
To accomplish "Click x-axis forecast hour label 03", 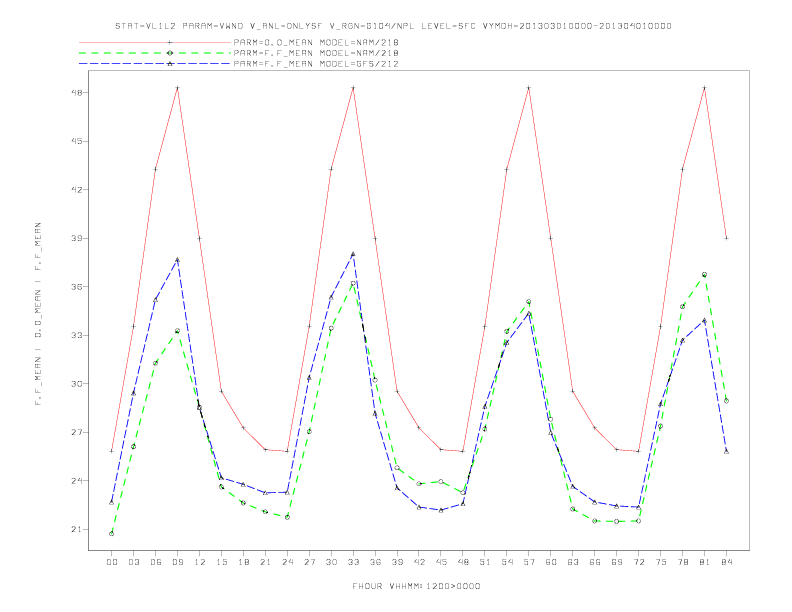I will pyautogui.click(x=133, y=562).
